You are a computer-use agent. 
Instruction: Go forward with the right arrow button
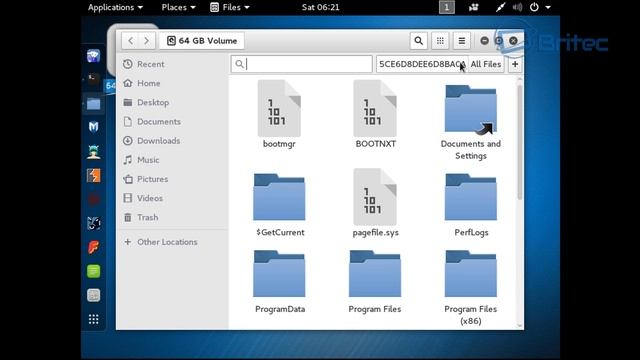pyautogui.click(x=147, y=41)
